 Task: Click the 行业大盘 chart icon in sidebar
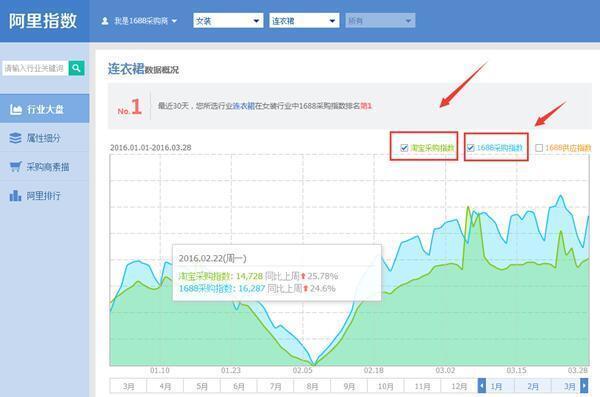coord(16,109)
